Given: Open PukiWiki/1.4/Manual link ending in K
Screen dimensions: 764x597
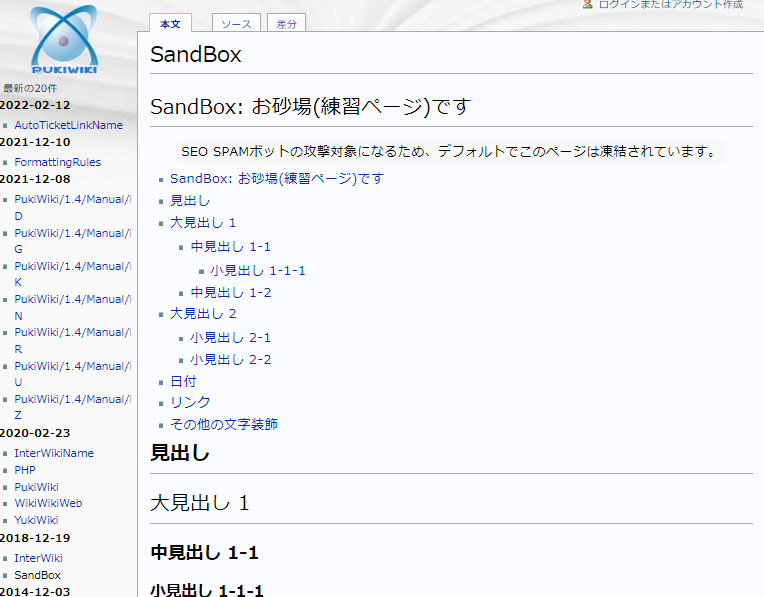Looking at the screenshot, I should [73, 274].
